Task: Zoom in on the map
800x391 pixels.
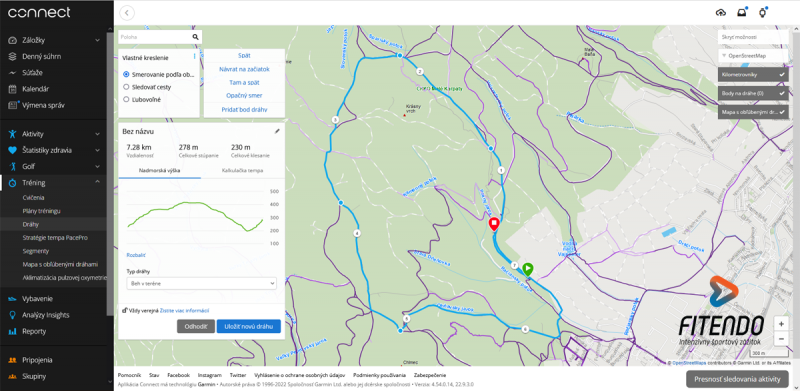Action: click(x=781, y=324)
